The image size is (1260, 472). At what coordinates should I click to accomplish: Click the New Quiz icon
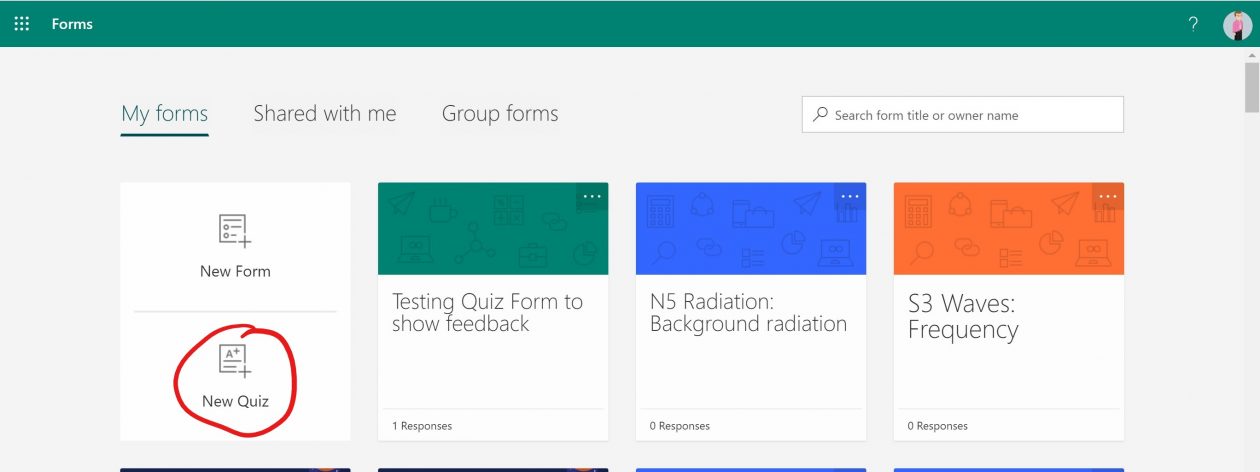pyautogui.click(x=235, y=360)
